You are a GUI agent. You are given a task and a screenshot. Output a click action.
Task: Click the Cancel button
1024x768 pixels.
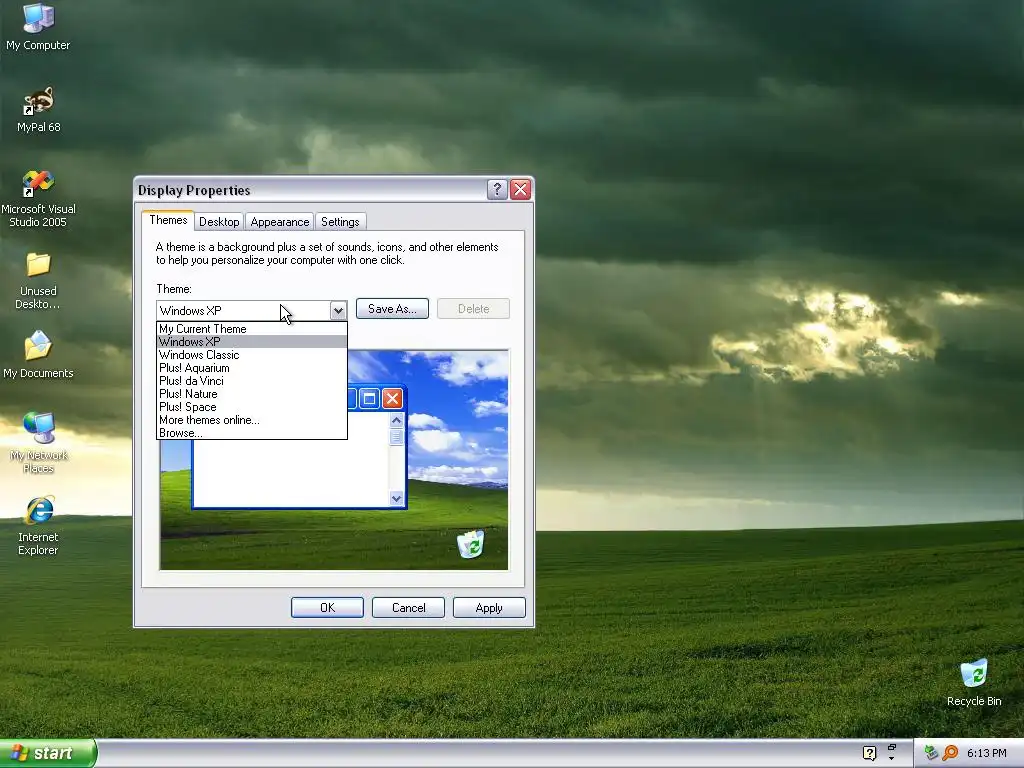click(408, 607)
